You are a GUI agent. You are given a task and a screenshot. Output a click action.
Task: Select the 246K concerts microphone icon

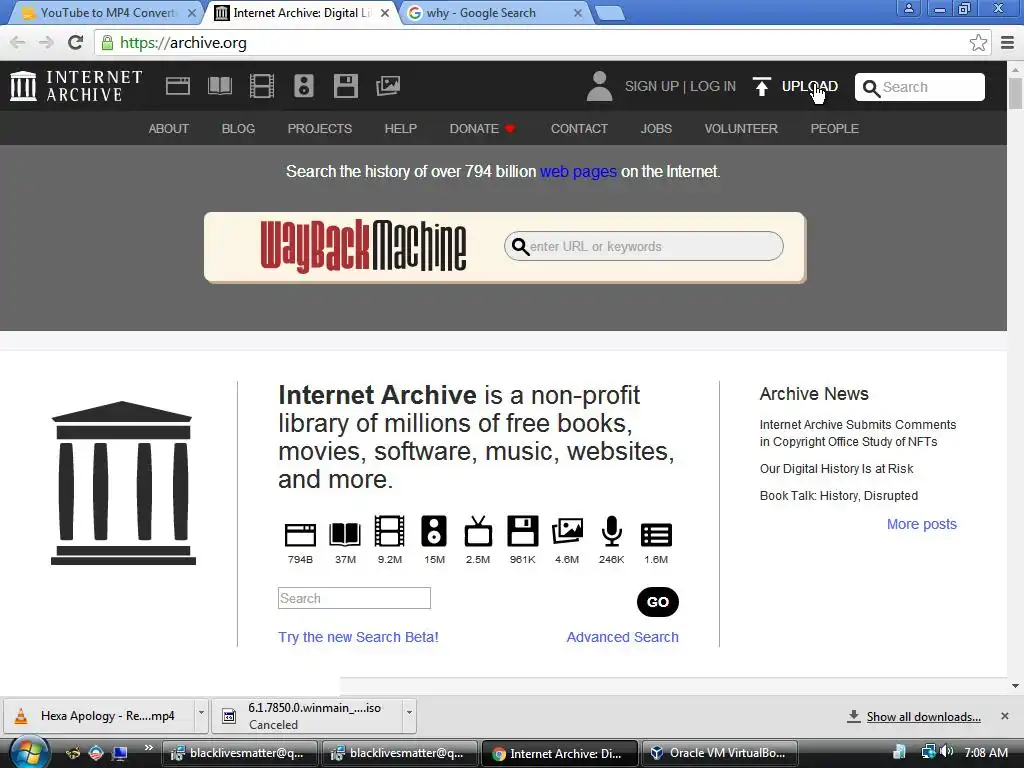[612, 530]
